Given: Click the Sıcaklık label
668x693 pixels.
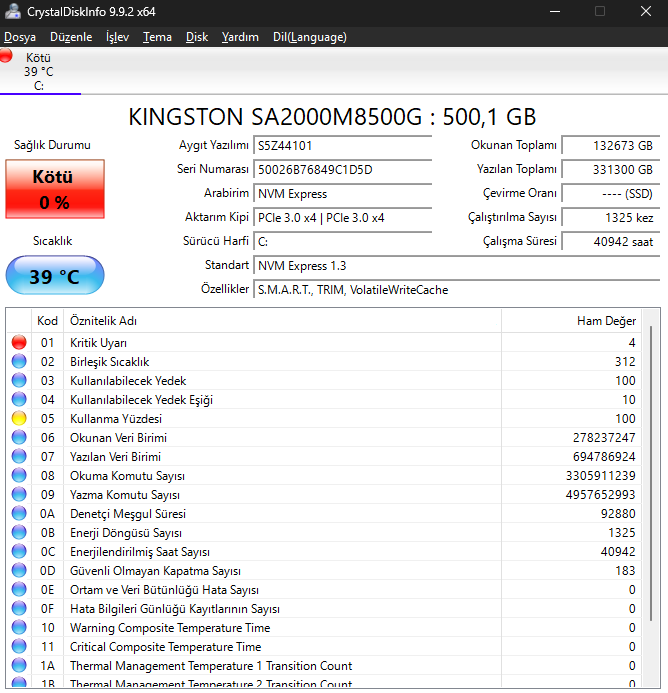Looking at the screenshot, I should click(52, 241).
